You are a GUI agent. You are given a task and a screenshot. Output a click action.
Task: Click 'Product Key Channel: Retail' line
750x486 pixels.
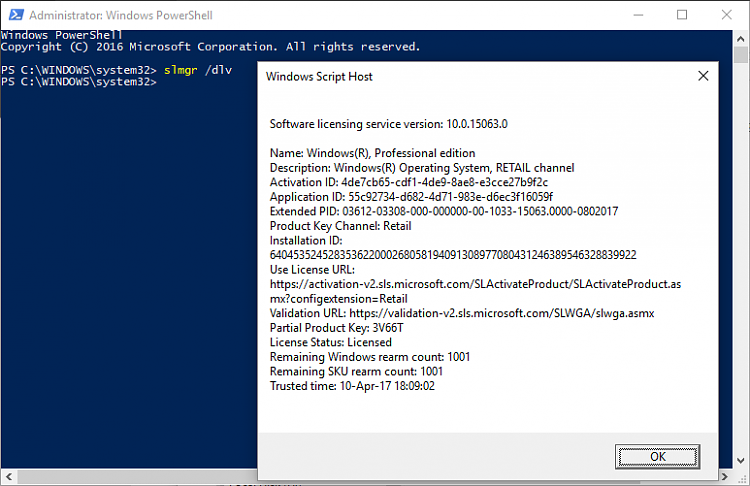point(340,226)
